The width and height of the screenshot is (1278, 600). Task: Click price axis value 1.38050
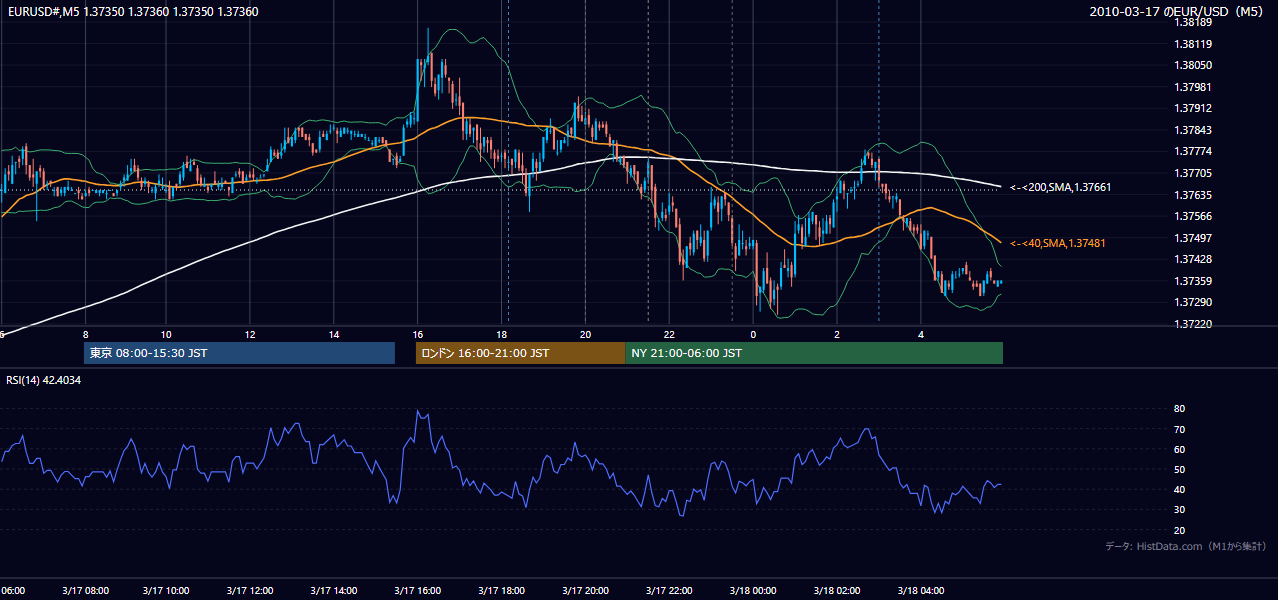[1195, 65]
